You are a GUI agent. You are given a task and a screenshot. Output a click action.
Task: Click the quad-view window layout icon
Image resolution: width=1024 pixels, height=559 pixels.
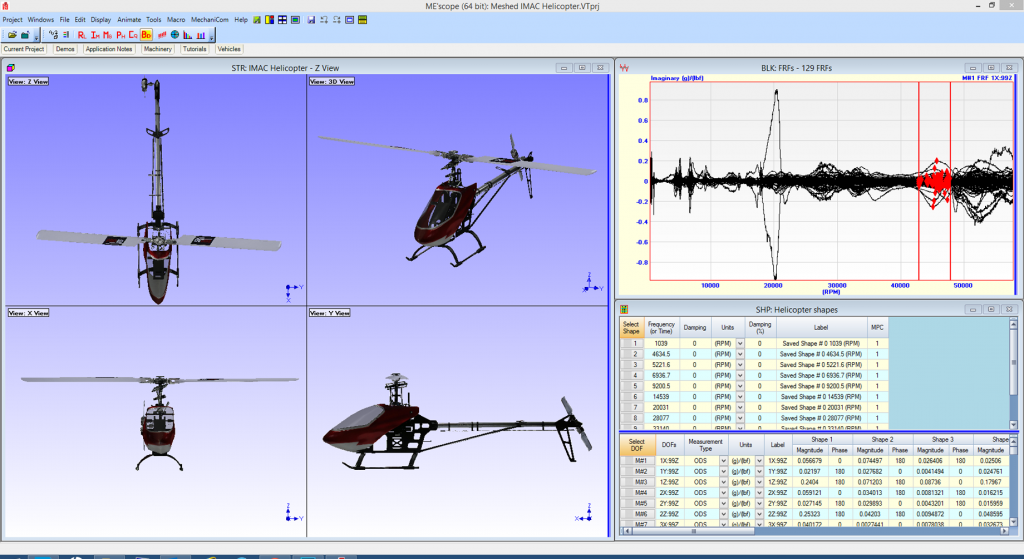pyautogui.click(x=284, y=20)
